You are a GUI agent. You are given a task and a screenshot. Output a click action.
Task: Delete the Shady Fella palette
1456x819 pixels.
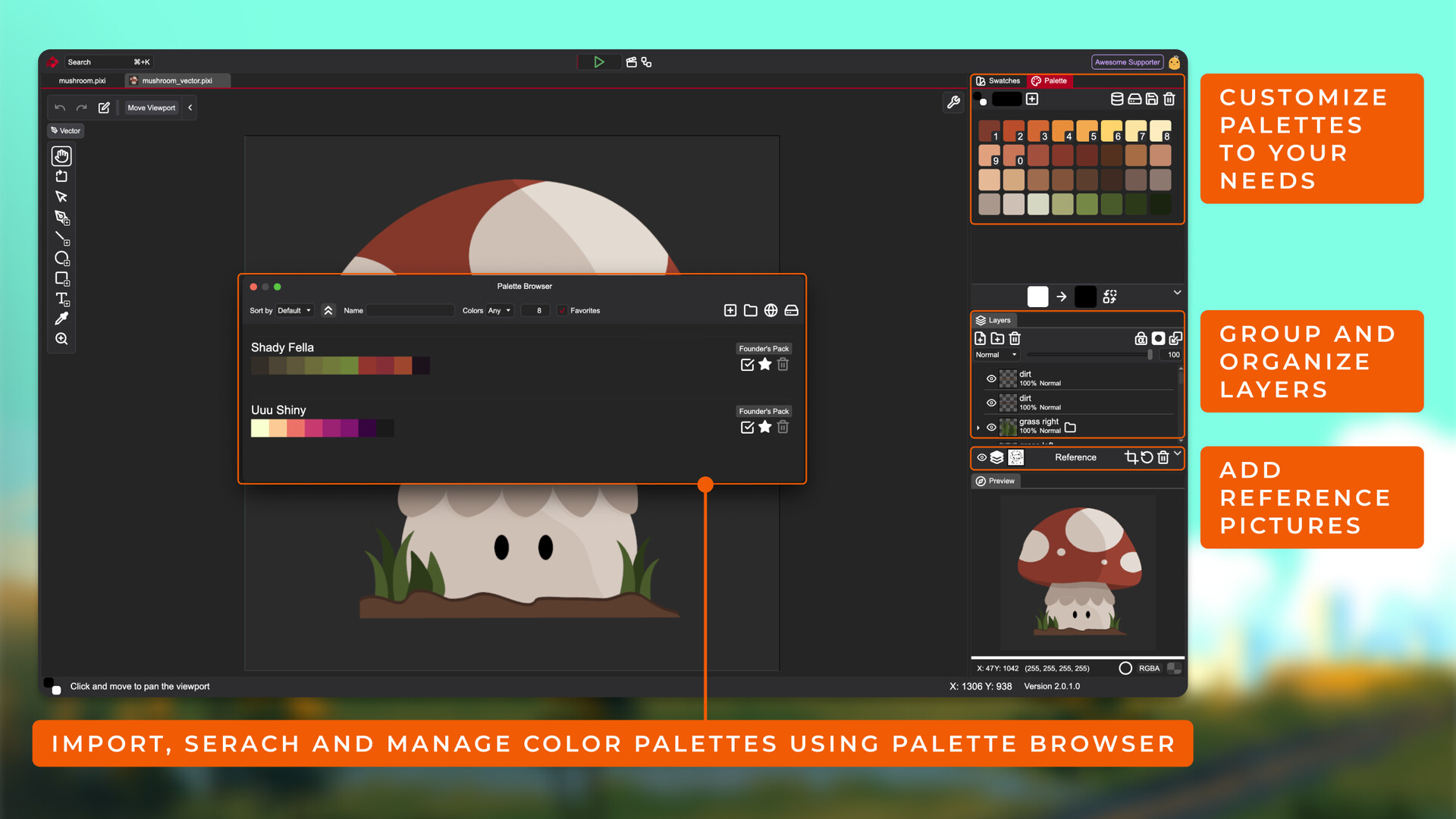[x=783, y=365]
